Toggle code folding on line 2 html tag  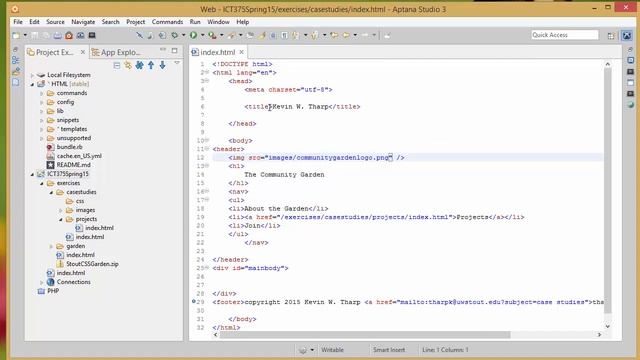point(207,72)
